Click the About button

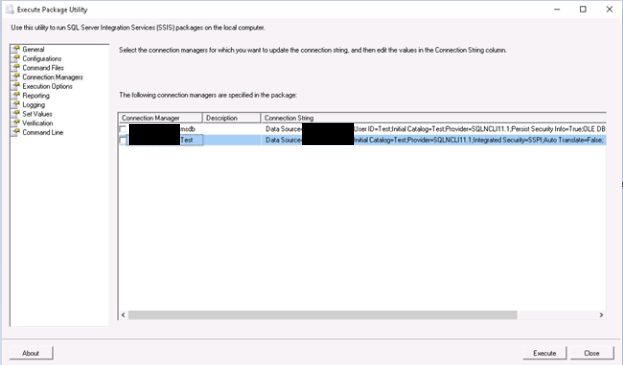tap(31, 353)
